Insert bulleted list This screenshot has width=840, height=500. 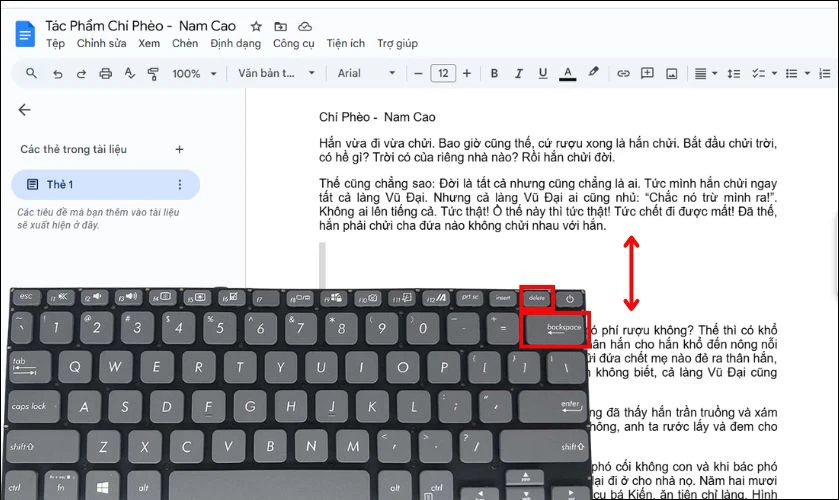[x=791, y=73]
